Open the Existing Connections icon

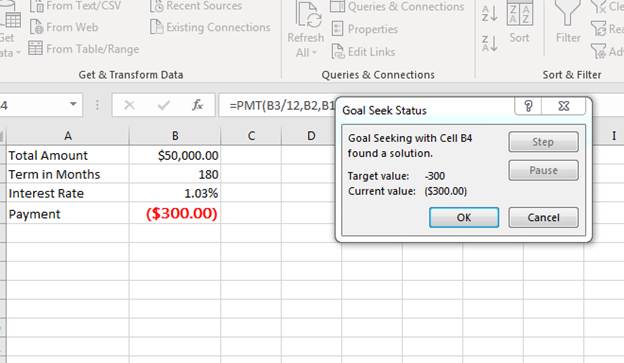[x=156, y=27]
